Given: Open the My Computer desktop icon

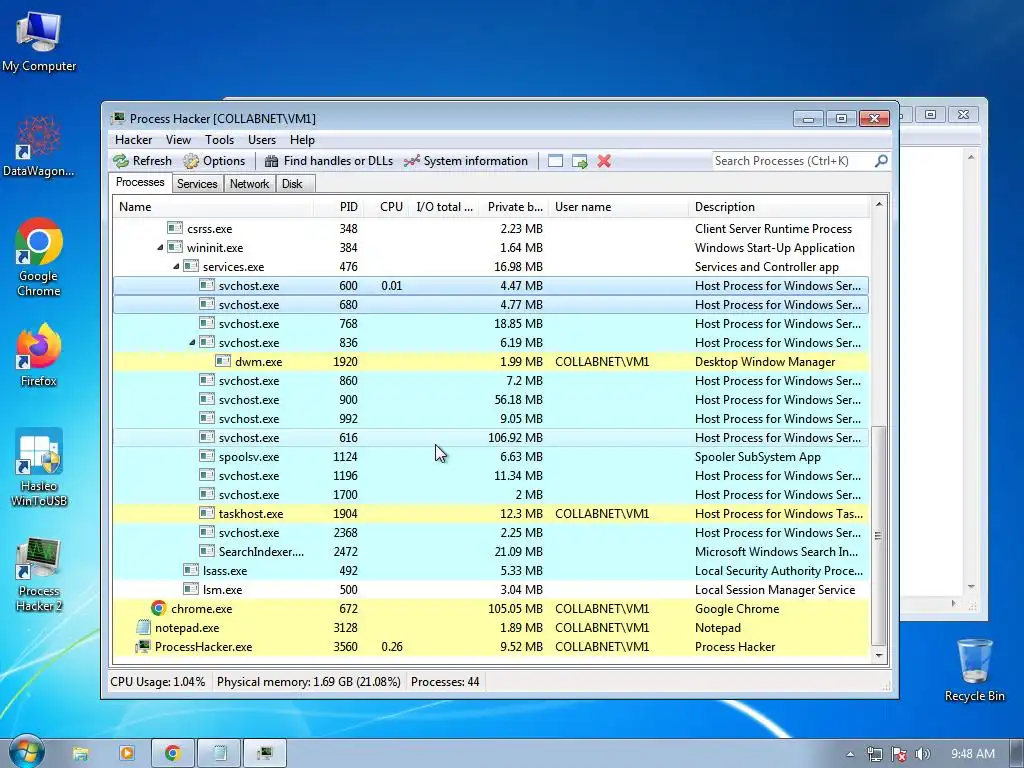Looking at the screenshot, I should coord(39,41).
